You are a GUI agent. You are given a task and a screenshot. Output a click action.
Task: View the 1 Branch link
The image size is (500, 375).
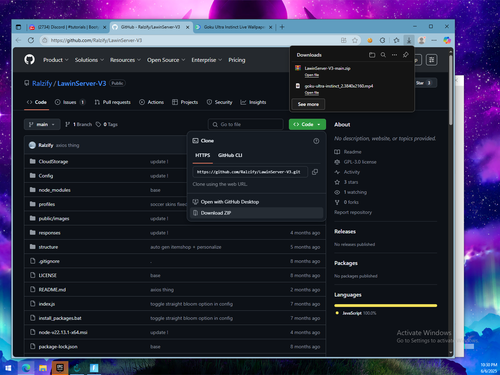pyautogui.click(x=79, y=124)
